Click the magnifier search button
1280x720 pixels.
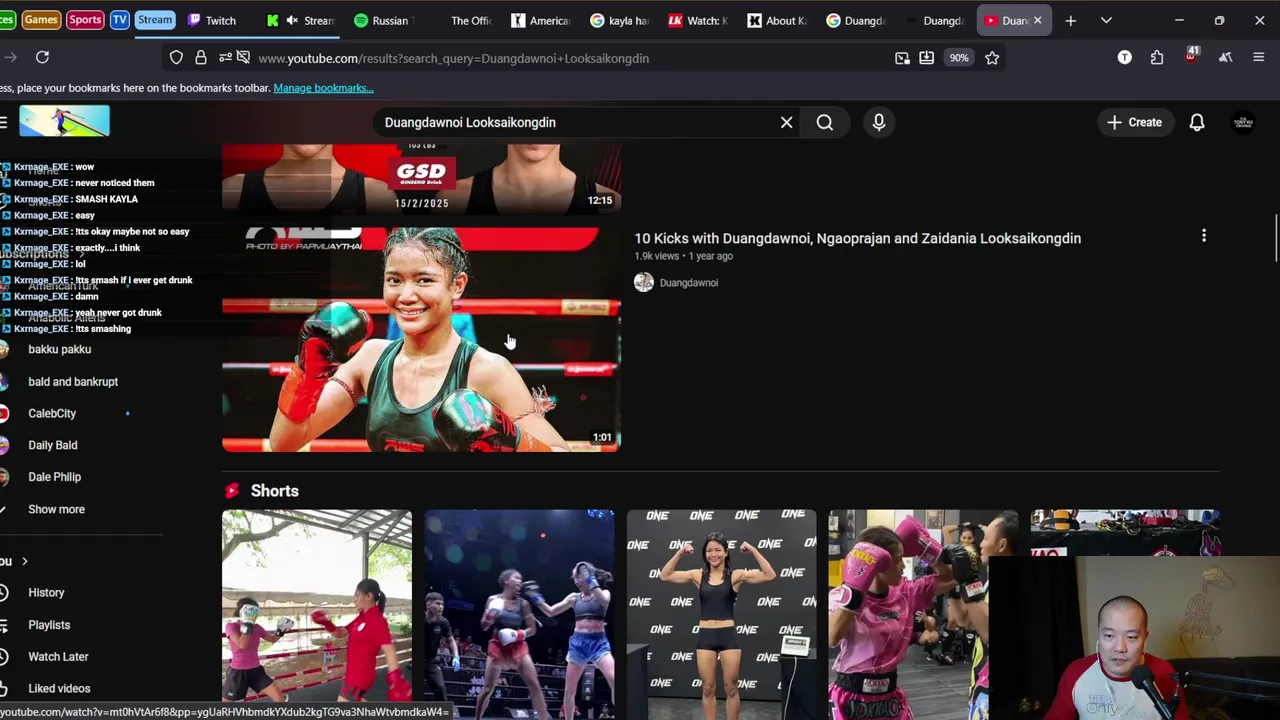825,122
